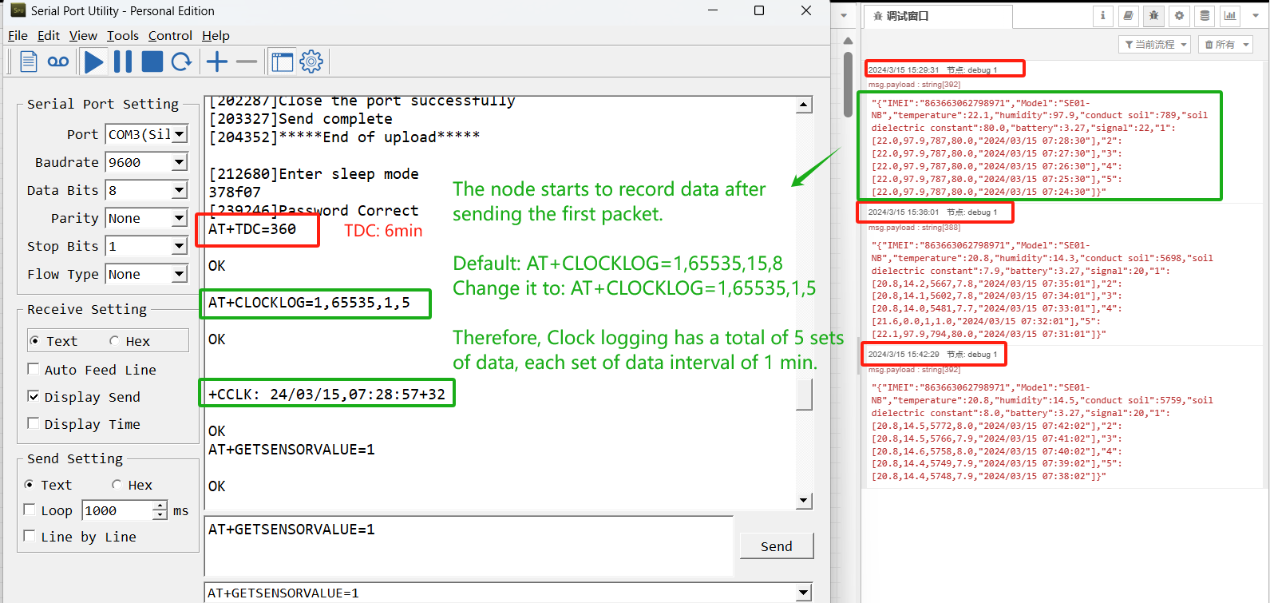
Task: Pause serial communication with the Pause icon
Action: (123, 62)
